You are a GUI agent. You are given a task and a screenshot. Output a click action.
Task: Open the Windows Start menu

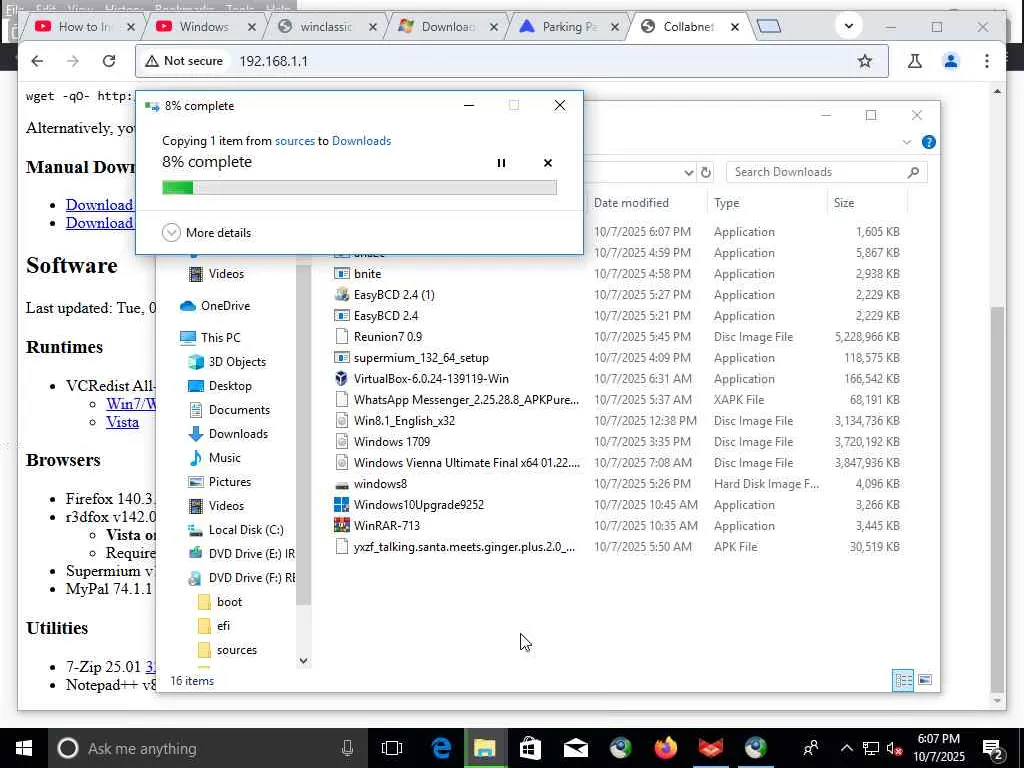coord(24,748)
